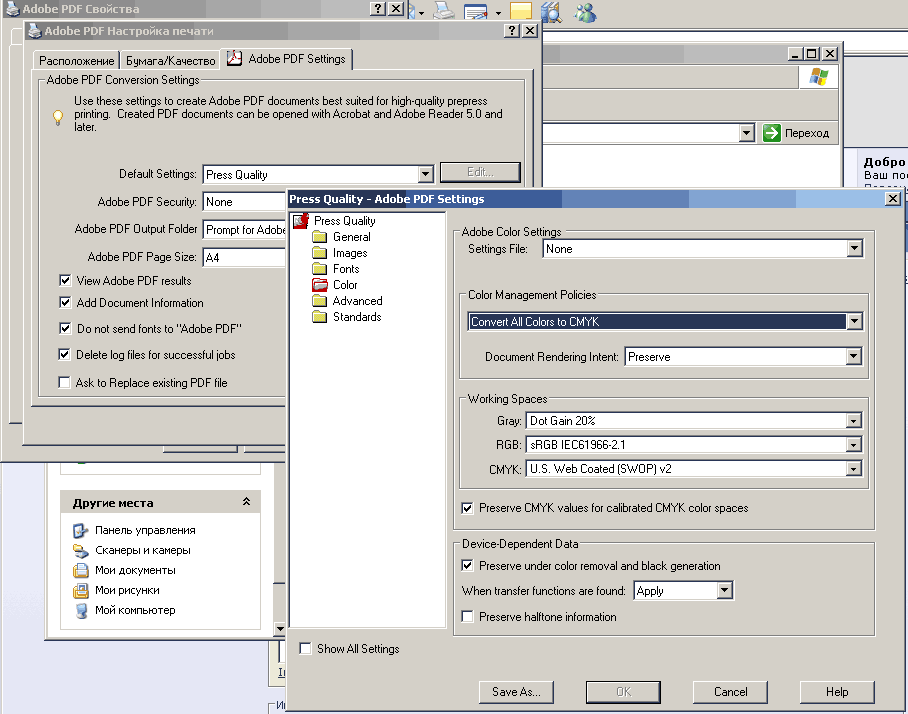Open the Document Rendering Intent dropdown
The width and height of the screenshot is (908, 714).
pos(854,357)
